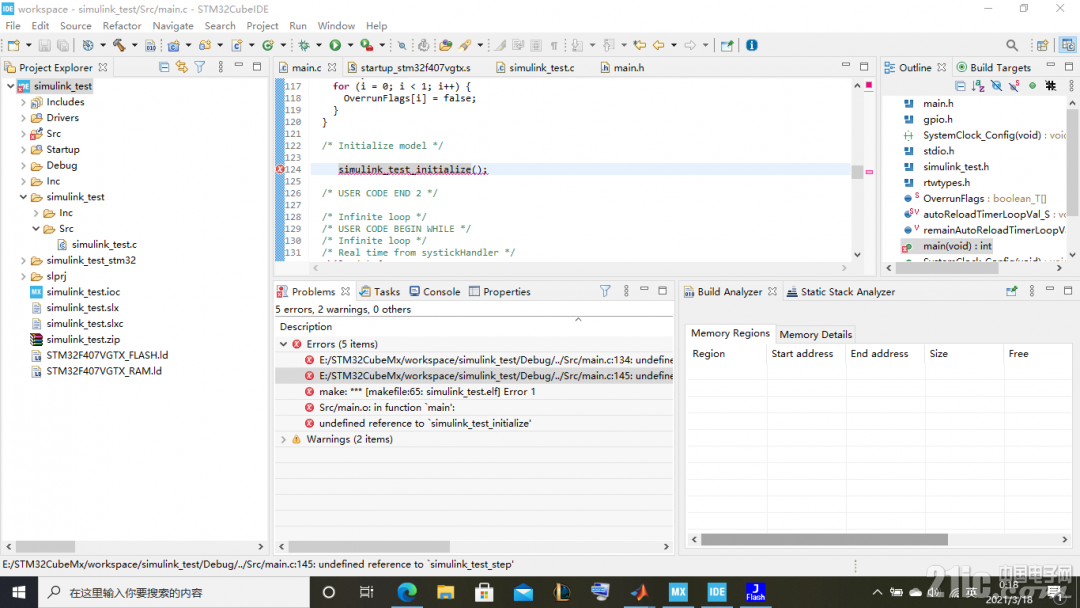This screenshot has height=608, width=1080.
Task: Toggle Link with Editor in Project Explorer
Action: [x=182, y=67]
